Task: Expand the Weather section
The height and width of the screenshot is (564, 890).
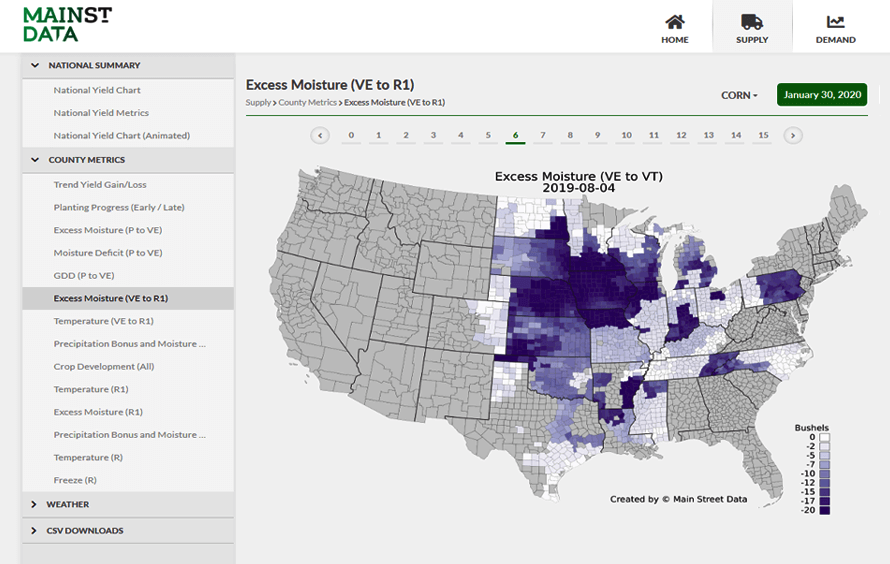Action: click(x=36, y=505)
